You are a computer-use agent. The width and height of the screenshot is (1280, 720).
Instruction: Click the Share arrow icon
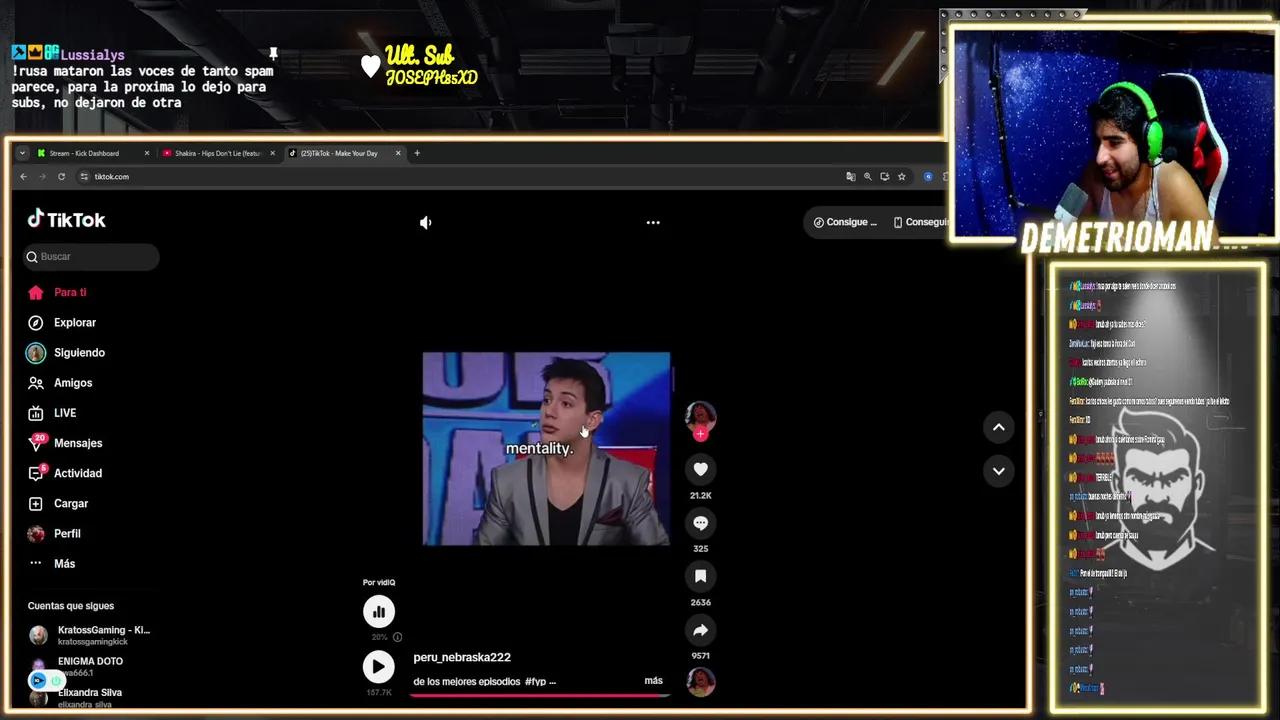700,629
